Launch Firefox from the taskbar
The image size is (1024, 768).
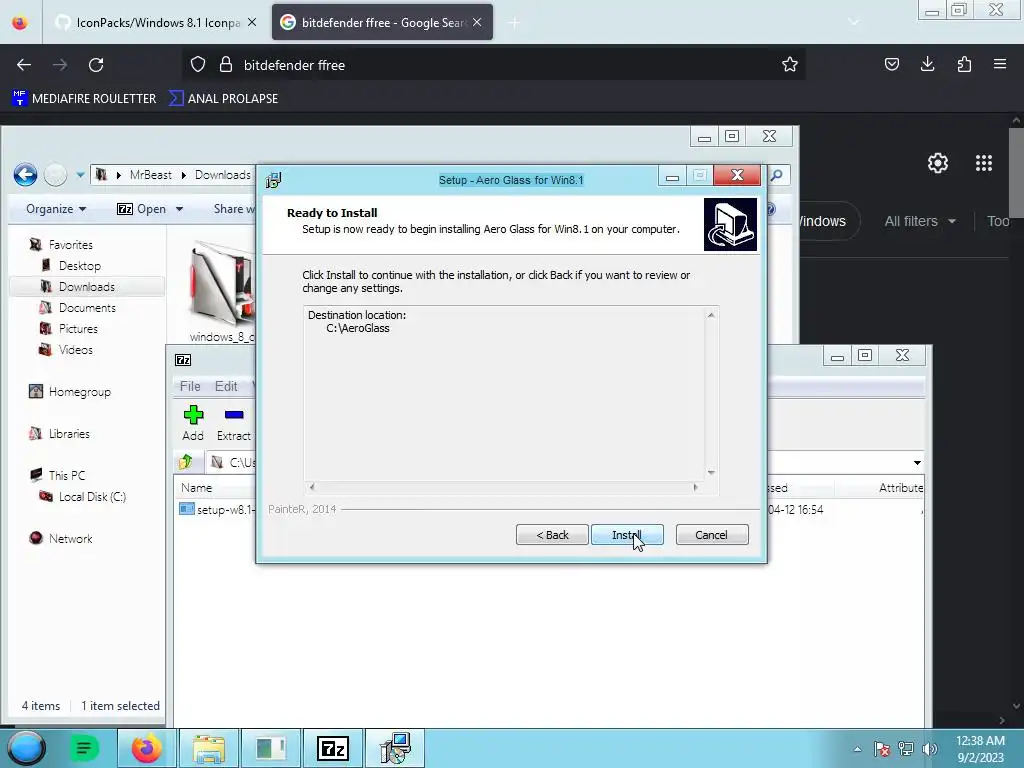[x=146, y=748]
